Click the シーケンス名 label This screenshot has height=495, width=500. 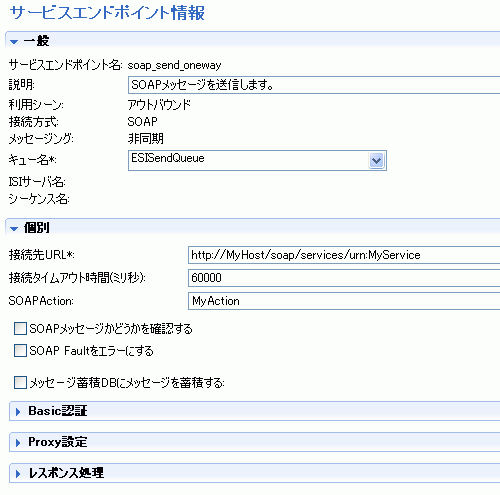(x=39, y=199)
